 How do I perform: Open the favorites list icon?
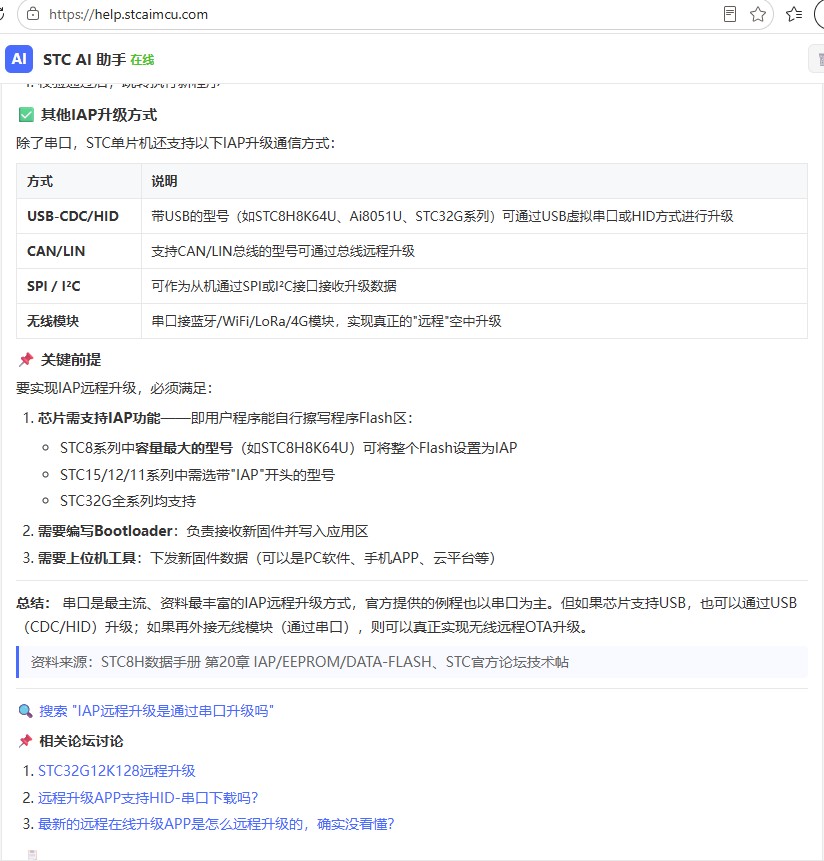pyautogui.click(x=794, y=14)
